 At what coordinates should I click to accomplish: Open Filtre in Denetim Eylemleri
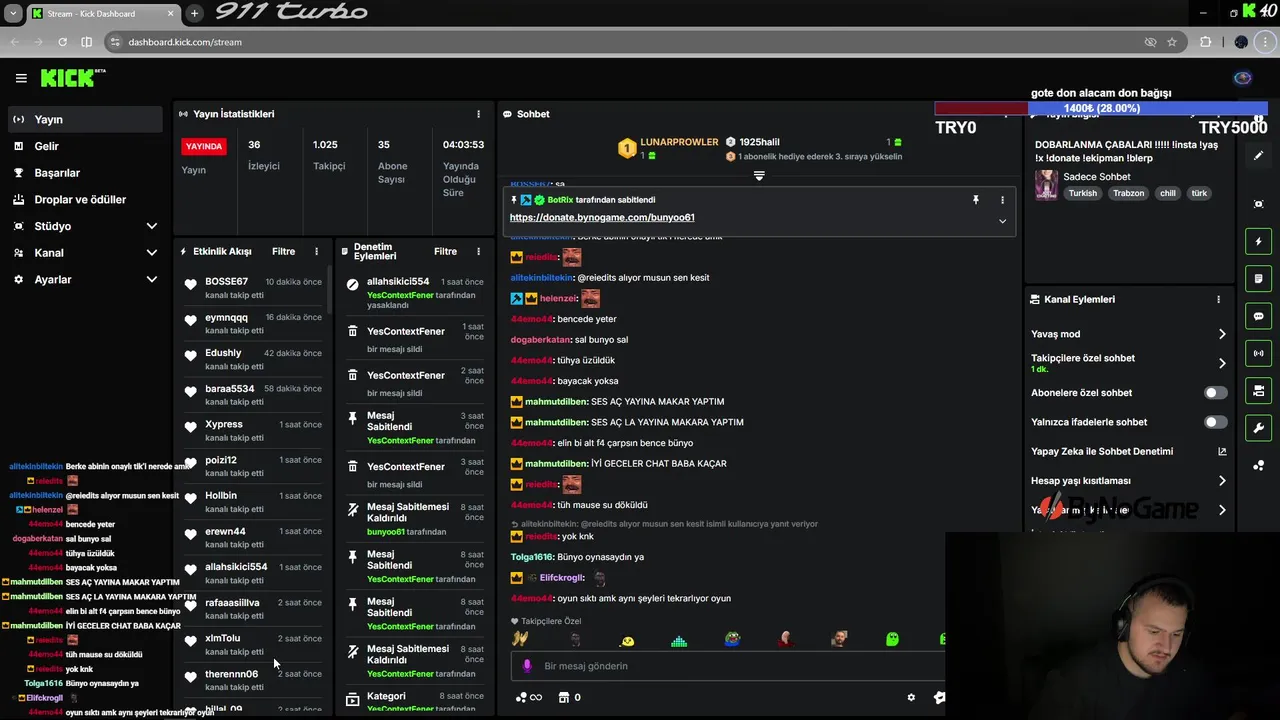(x=445, y=252)
